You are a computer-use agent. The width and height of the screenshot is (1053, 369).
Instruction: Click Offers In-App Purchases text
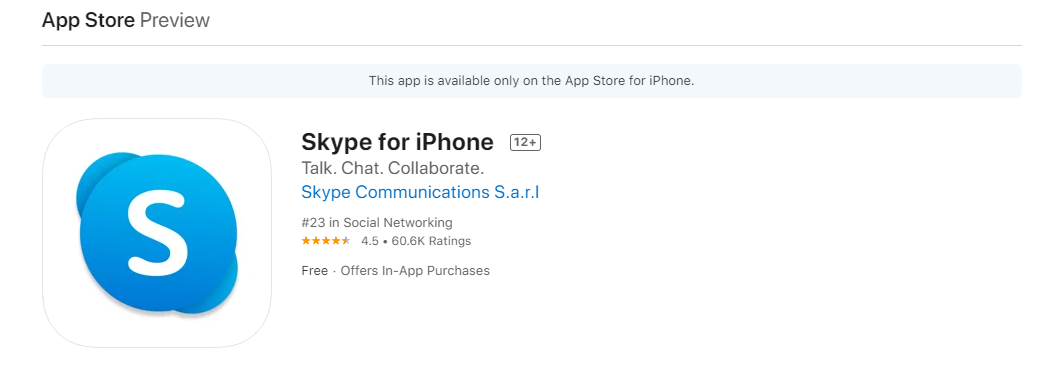pos(415,271)
